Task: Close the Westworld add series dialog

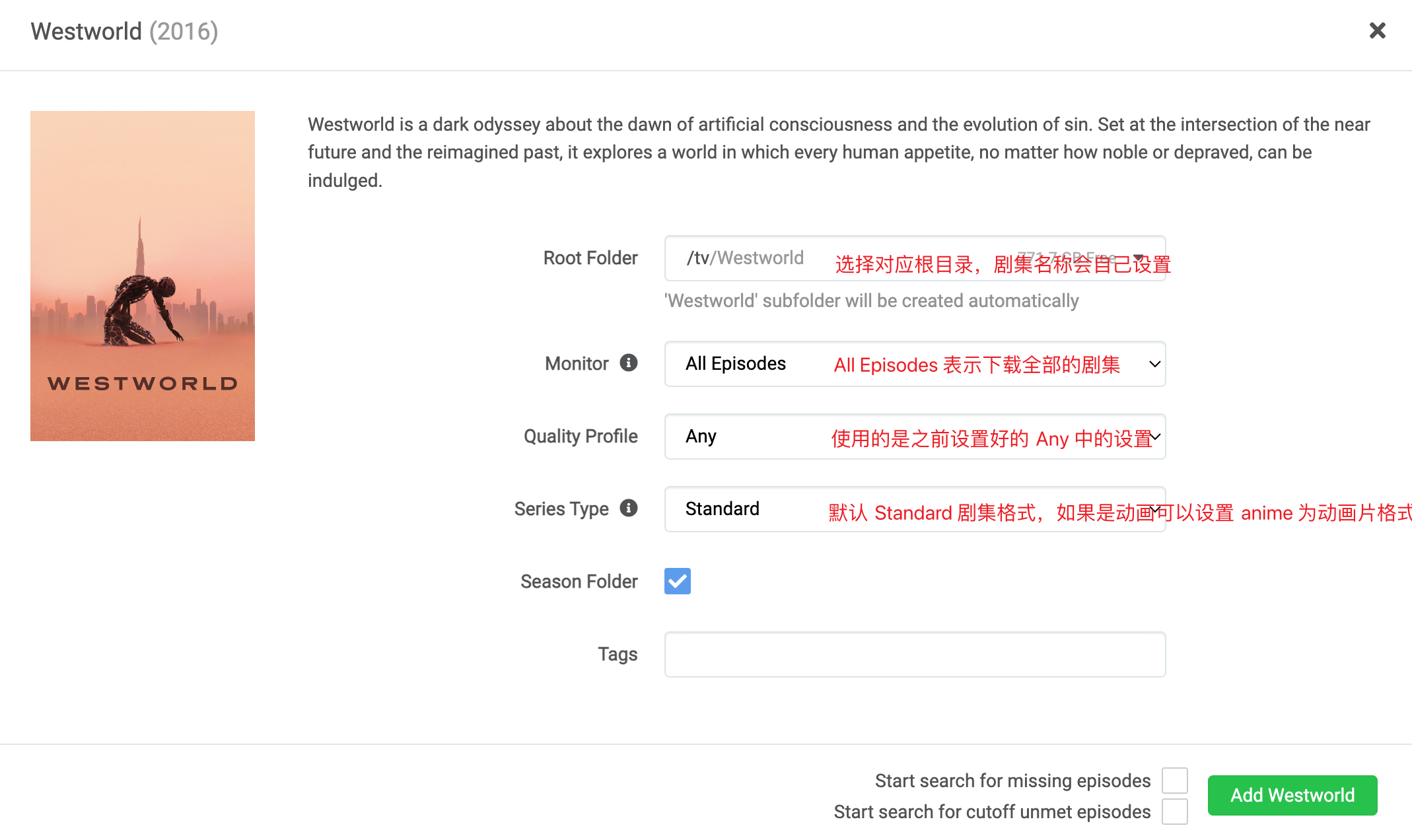Action: click(x=1377, y=30)
